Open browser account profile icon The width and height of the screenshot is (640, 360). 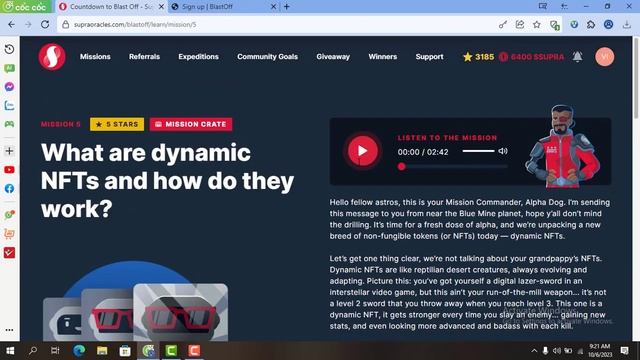[x=608, y=24]
